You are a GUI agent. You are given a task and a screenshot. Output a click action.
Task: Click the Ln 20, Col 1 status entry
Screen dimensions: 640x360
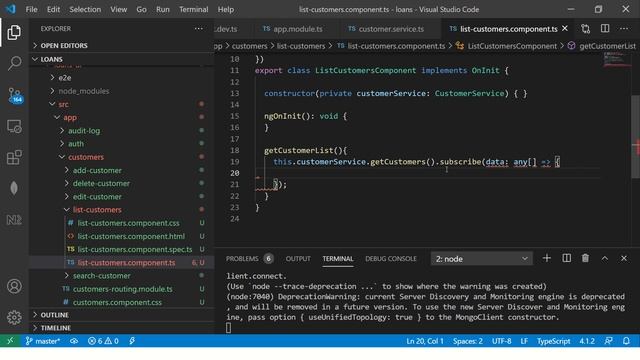pyautogui.click(x=424, y=341)
